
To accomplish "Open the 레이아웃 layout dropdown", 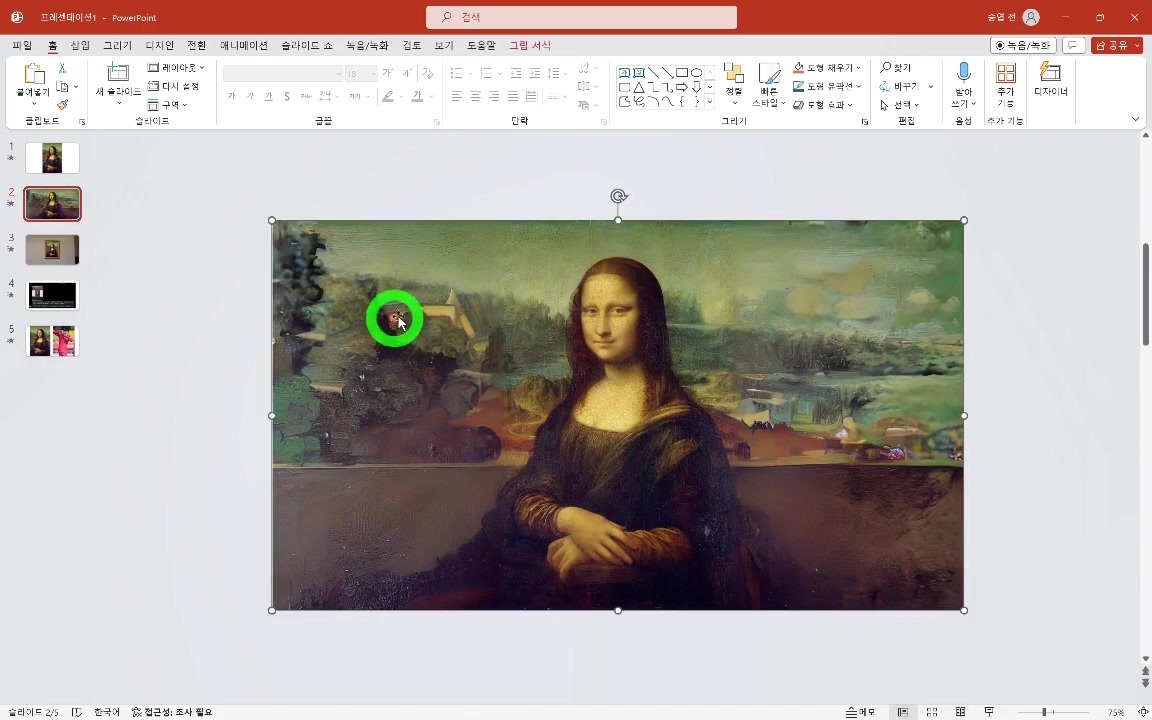I will point(176,68).
